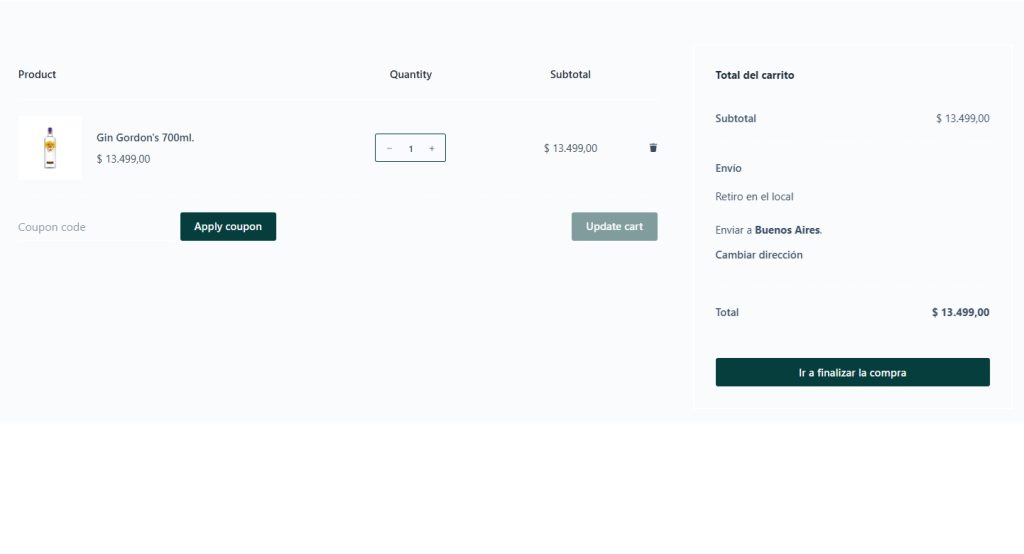Focus the Coupon code input field
1024x554 pixels.
[93, 227]
